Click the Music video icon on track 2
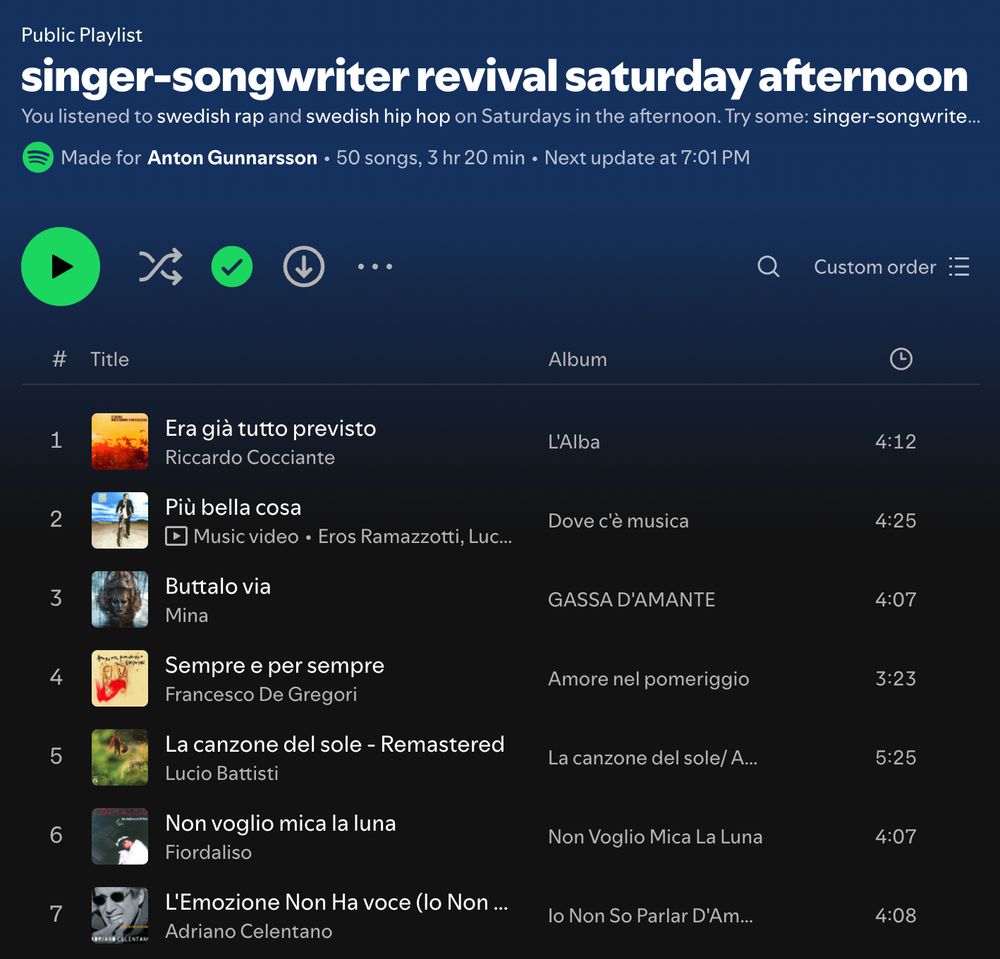Screen dimensions: 1000x959 click(176, 536)
